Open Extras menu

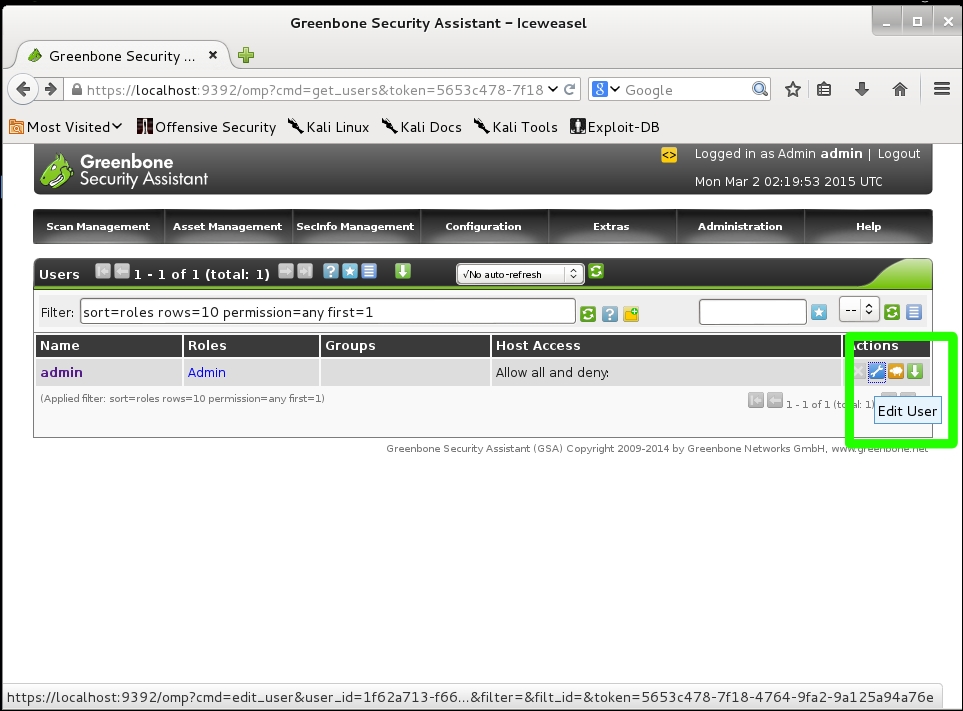[611, 227]
